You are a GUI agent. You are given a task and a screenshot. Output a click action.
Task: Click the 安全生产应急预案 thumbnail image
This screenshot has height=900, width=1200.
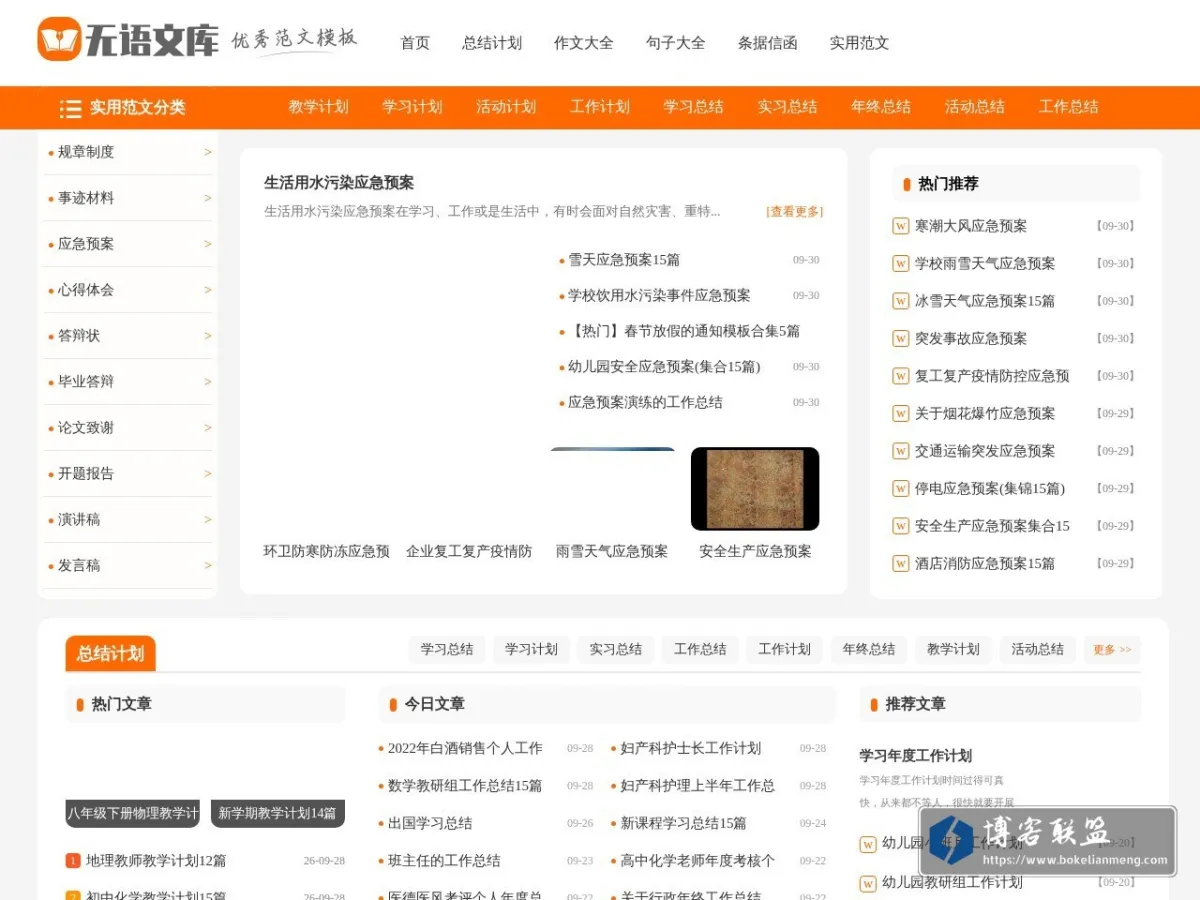(755, 489)
